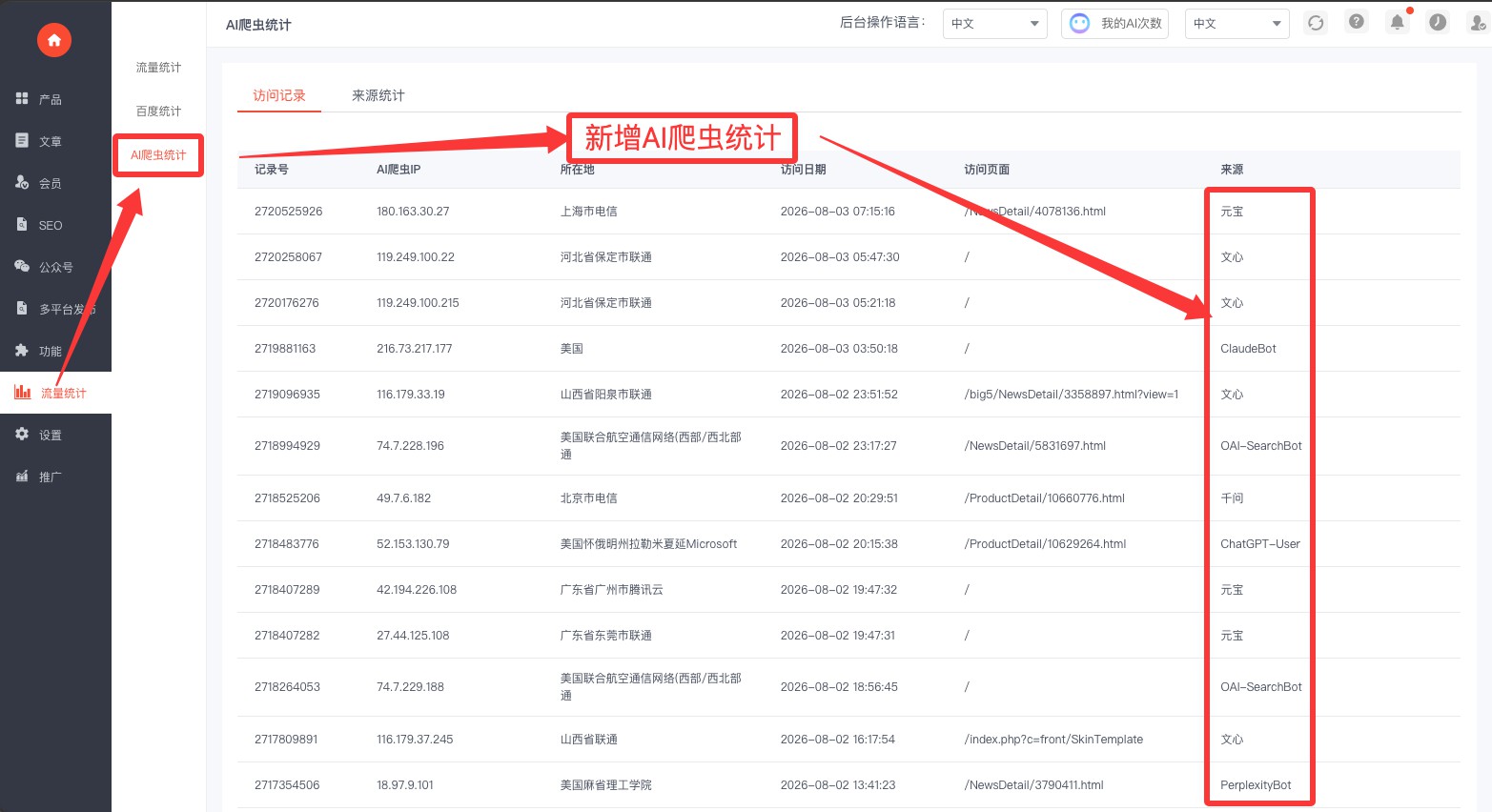Image resolution: width=1492 pixels, height=812 pixels.
Task: Click the 美国麻省理工学院 location cell
Action: [x=606, y=785]
